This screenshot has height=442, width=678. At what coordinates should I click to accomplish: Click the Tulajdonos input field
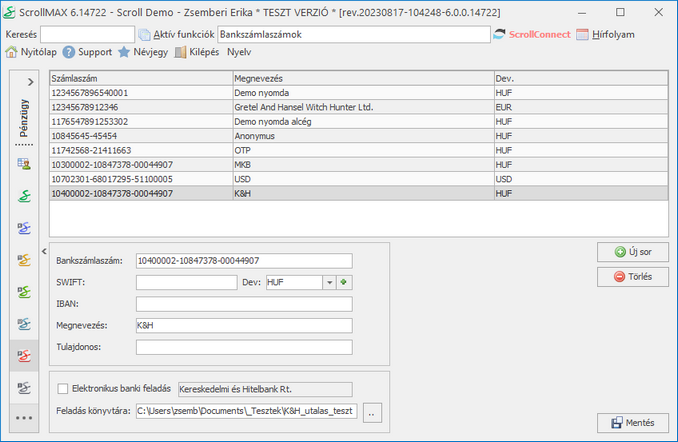coord(244,347)
